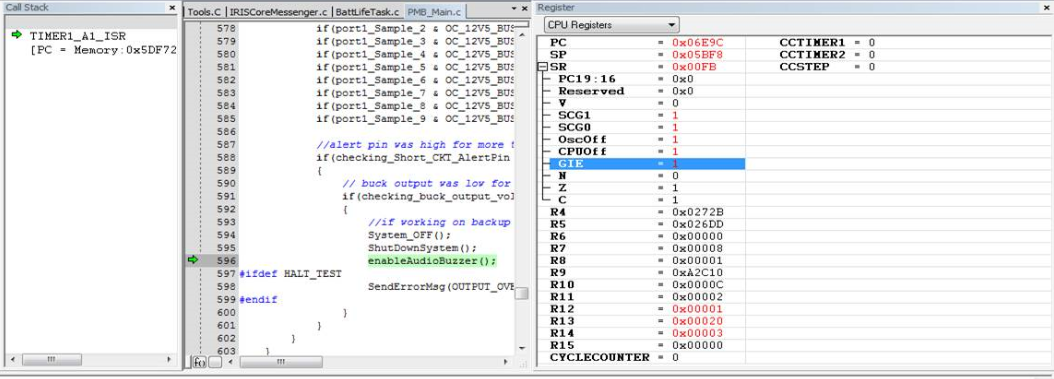Click the CCTIMER1 register entry
Image resolution: width=1054 pixels, height=379 pixels.
coord(827,42)
